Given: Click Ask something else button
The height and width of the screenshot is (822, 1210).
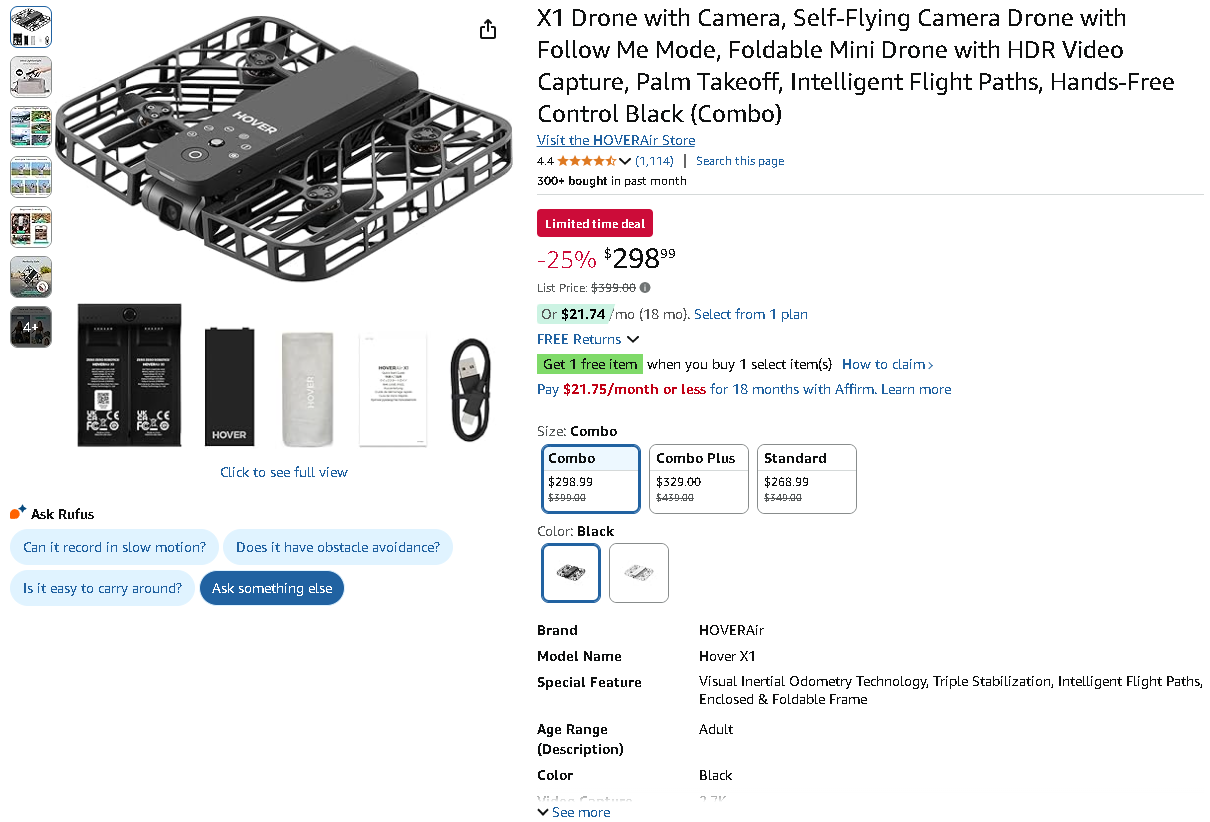Looking at the screenshot, I should [272, 588].
